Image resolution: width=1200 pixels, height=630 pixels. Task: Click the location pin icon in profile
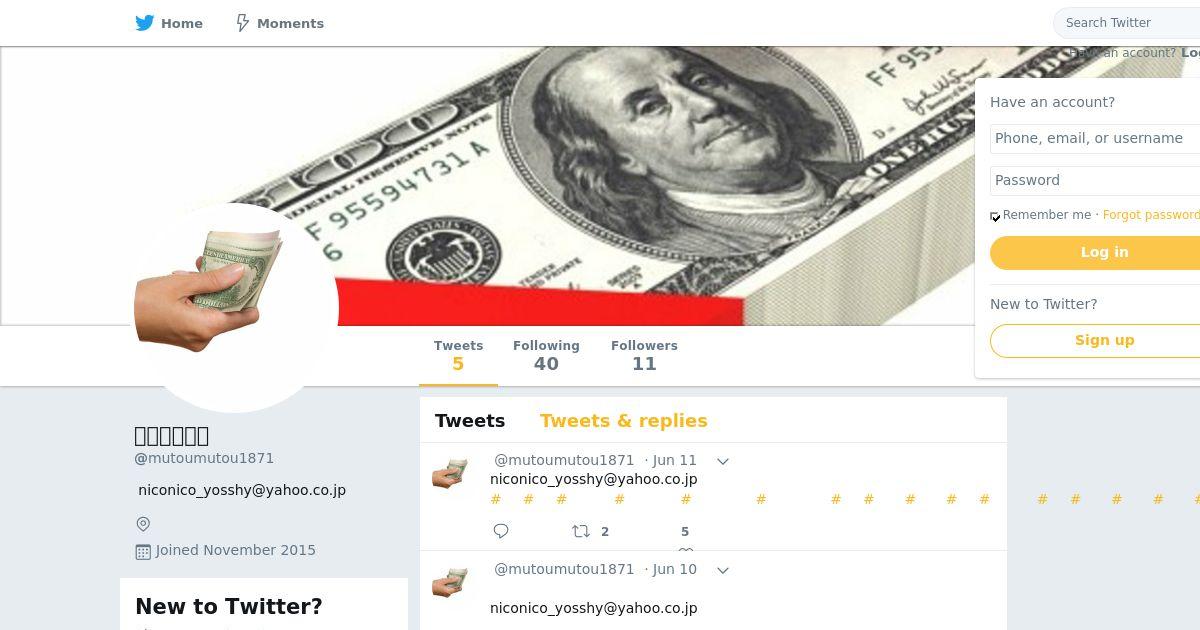coord(143,524)
